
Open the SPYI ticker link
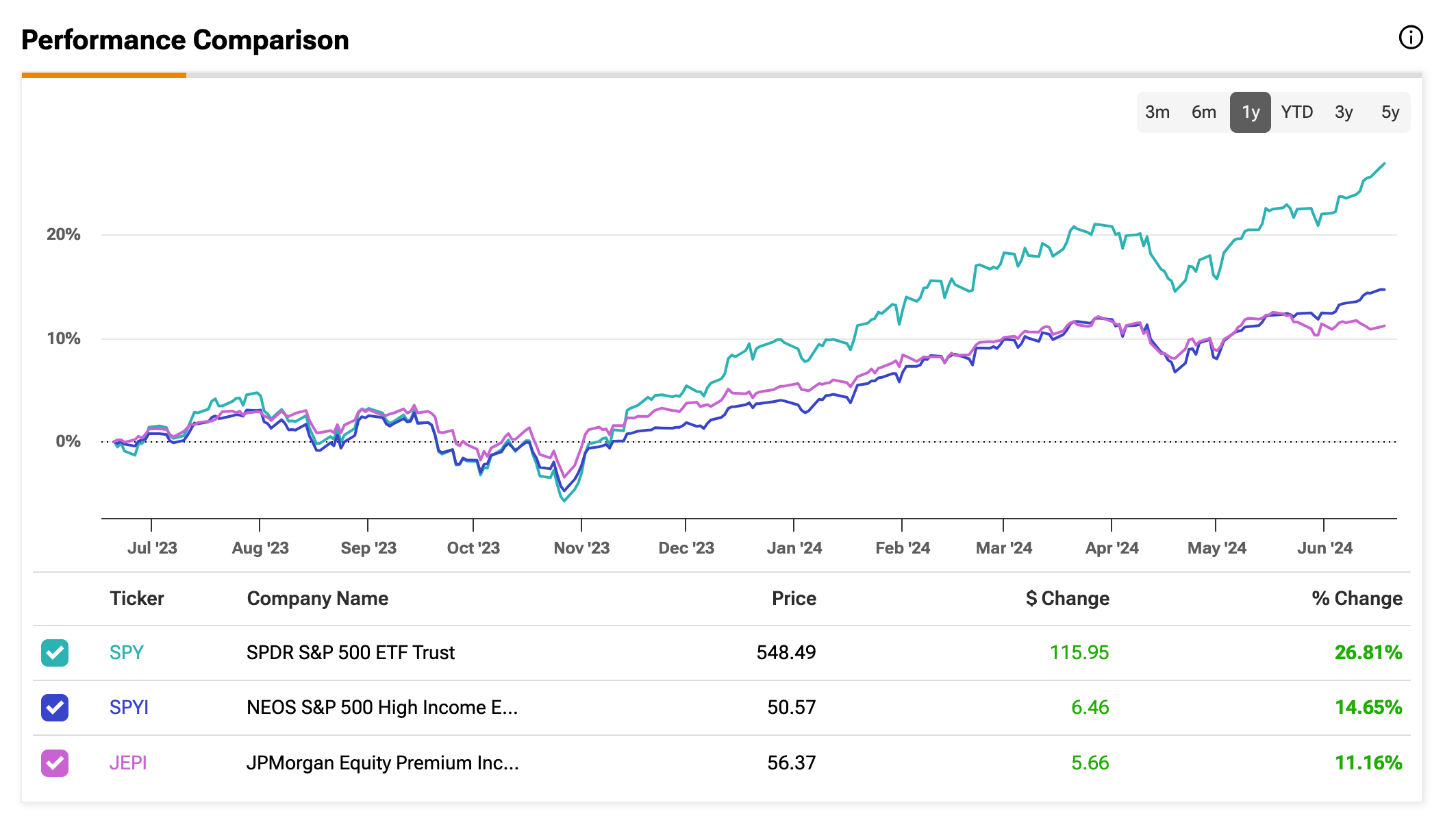tap(129, 708)
